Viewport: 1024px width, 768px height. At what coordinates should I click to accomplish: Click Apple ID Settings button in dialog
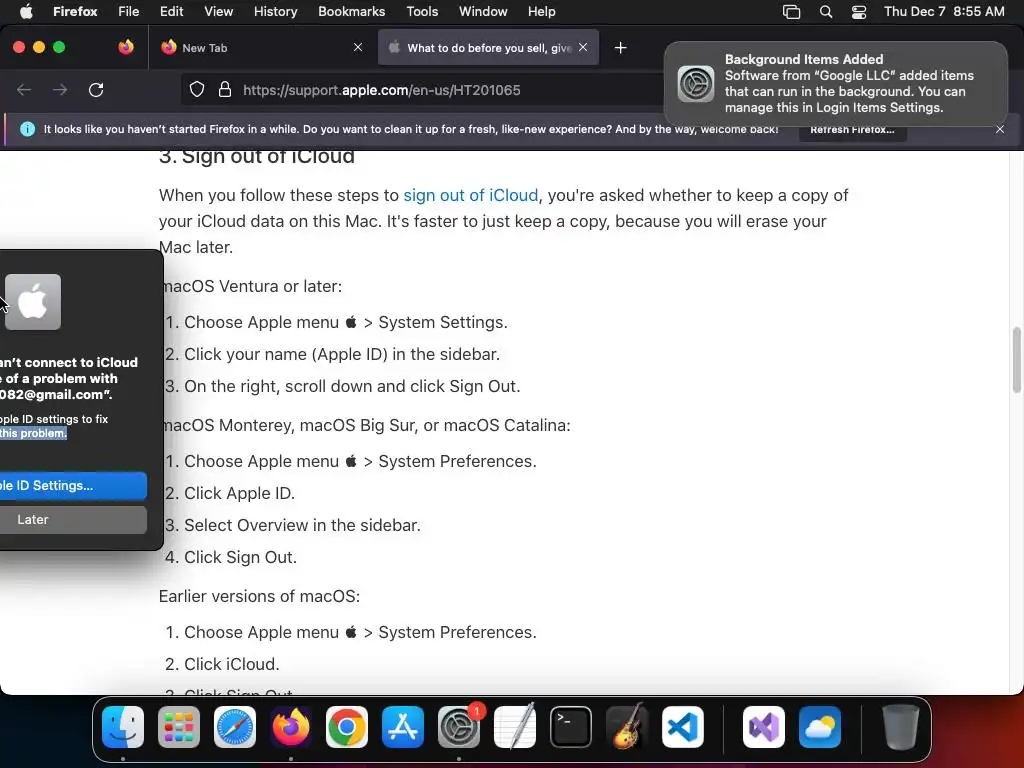pos(72,485)
